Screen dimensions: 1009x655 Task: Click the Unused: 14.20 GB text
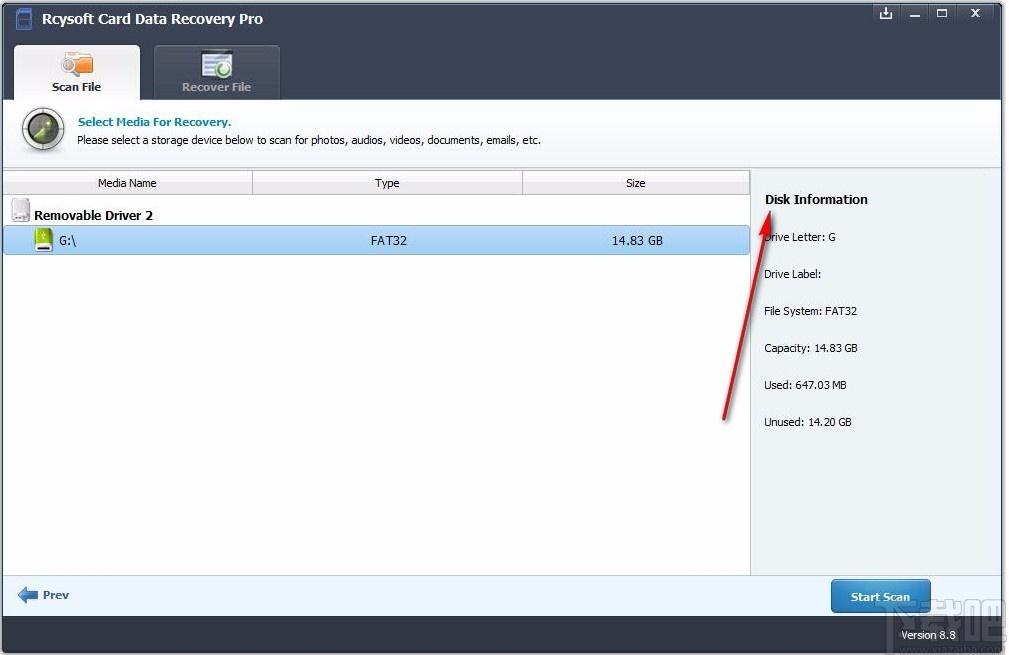(x=808, y=422)
